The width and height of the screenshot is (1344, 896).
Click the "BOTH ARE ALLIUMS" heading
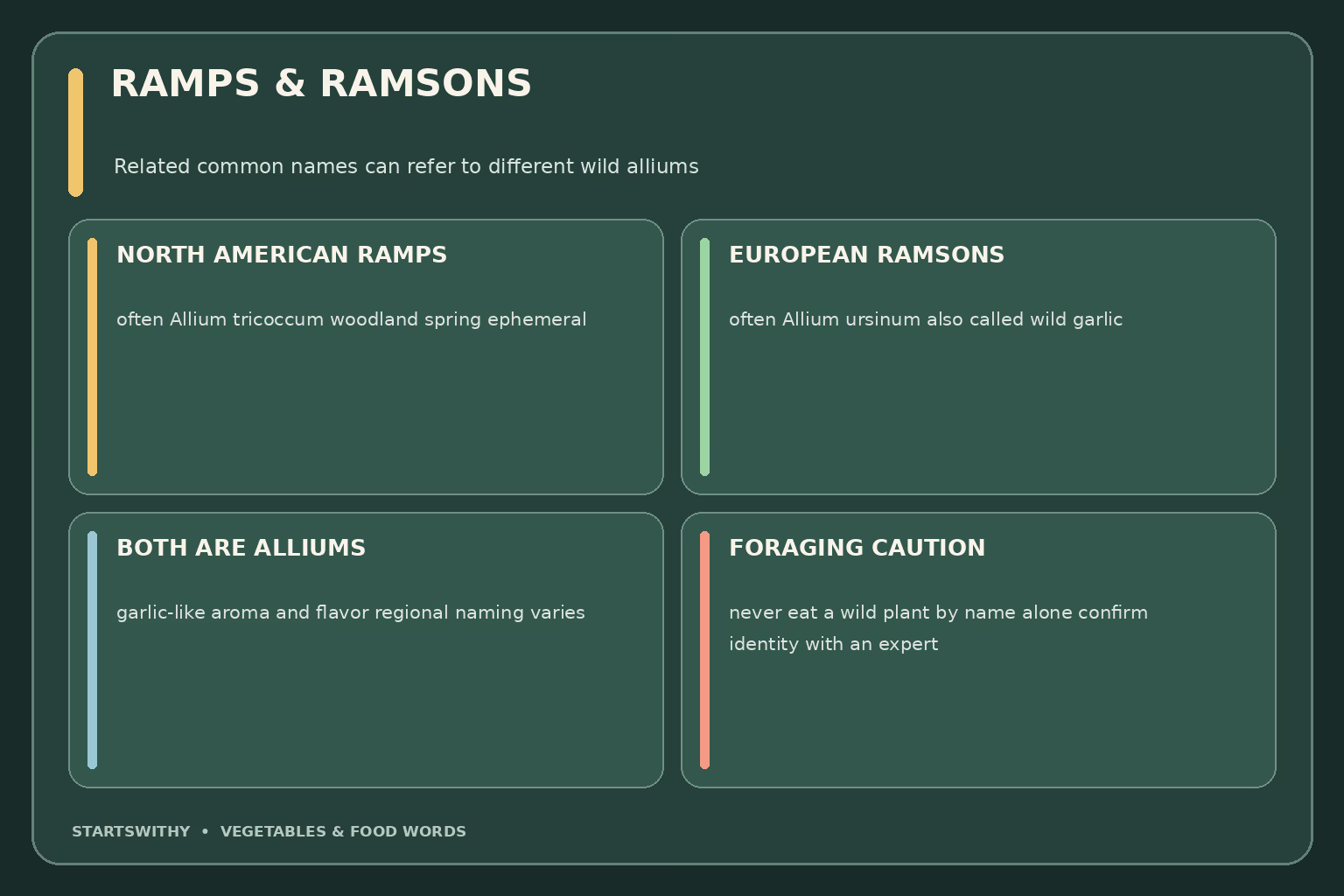[241, 548]
